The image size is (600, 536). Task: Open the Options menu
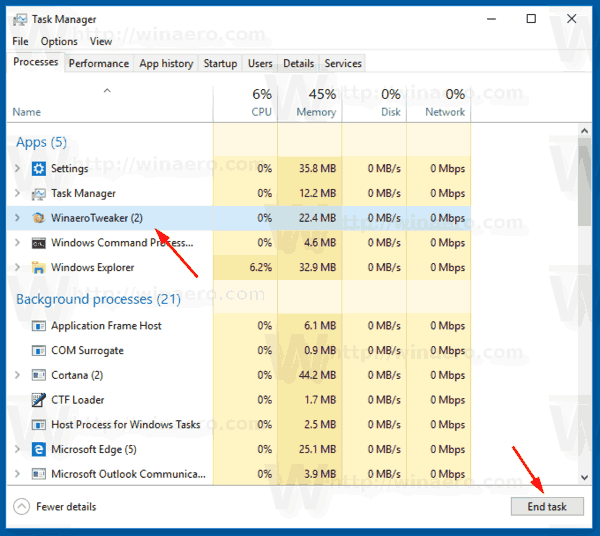(59, 41)
